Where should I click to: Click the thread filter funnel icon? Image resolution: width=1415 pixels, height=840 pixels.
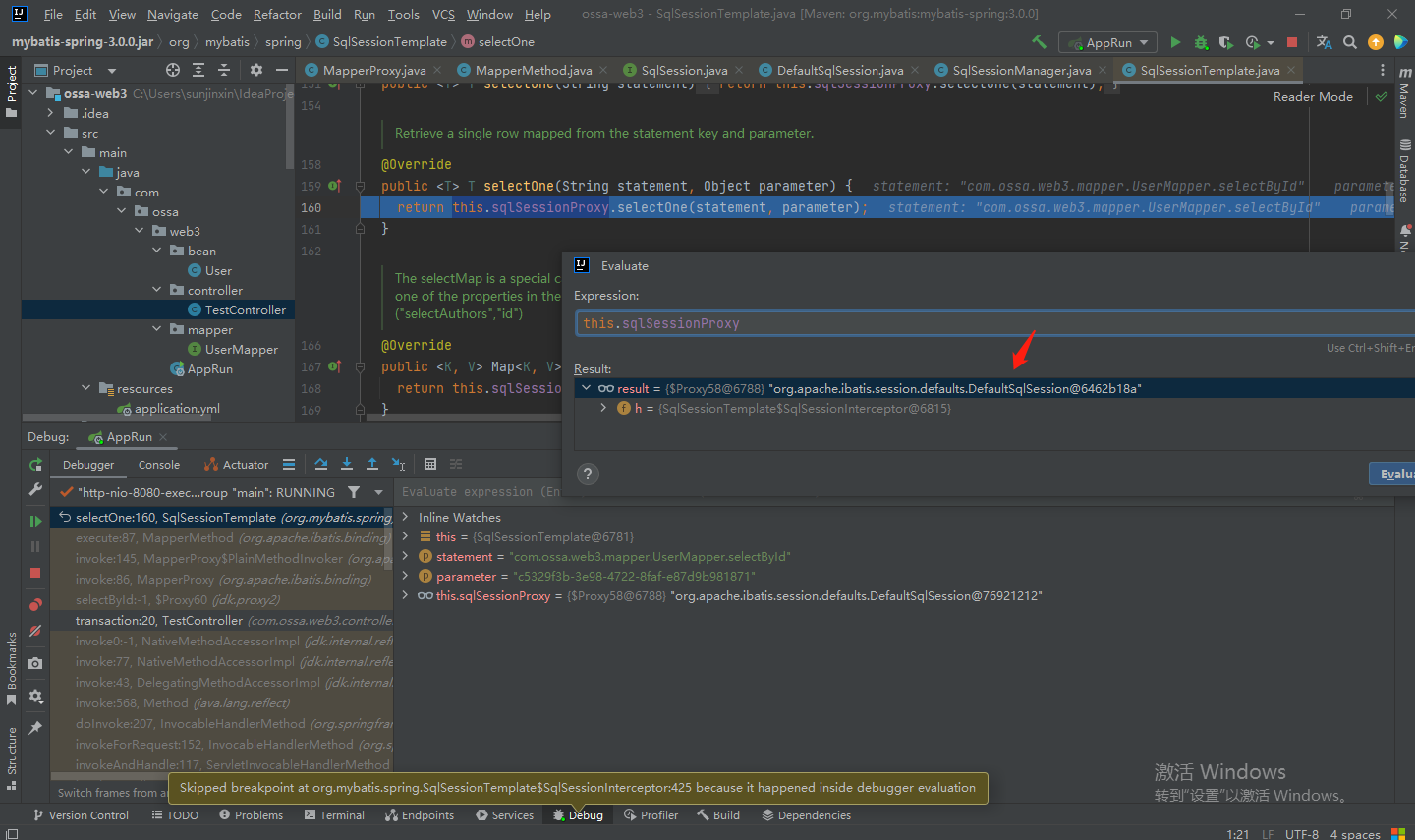coord(354,492)
